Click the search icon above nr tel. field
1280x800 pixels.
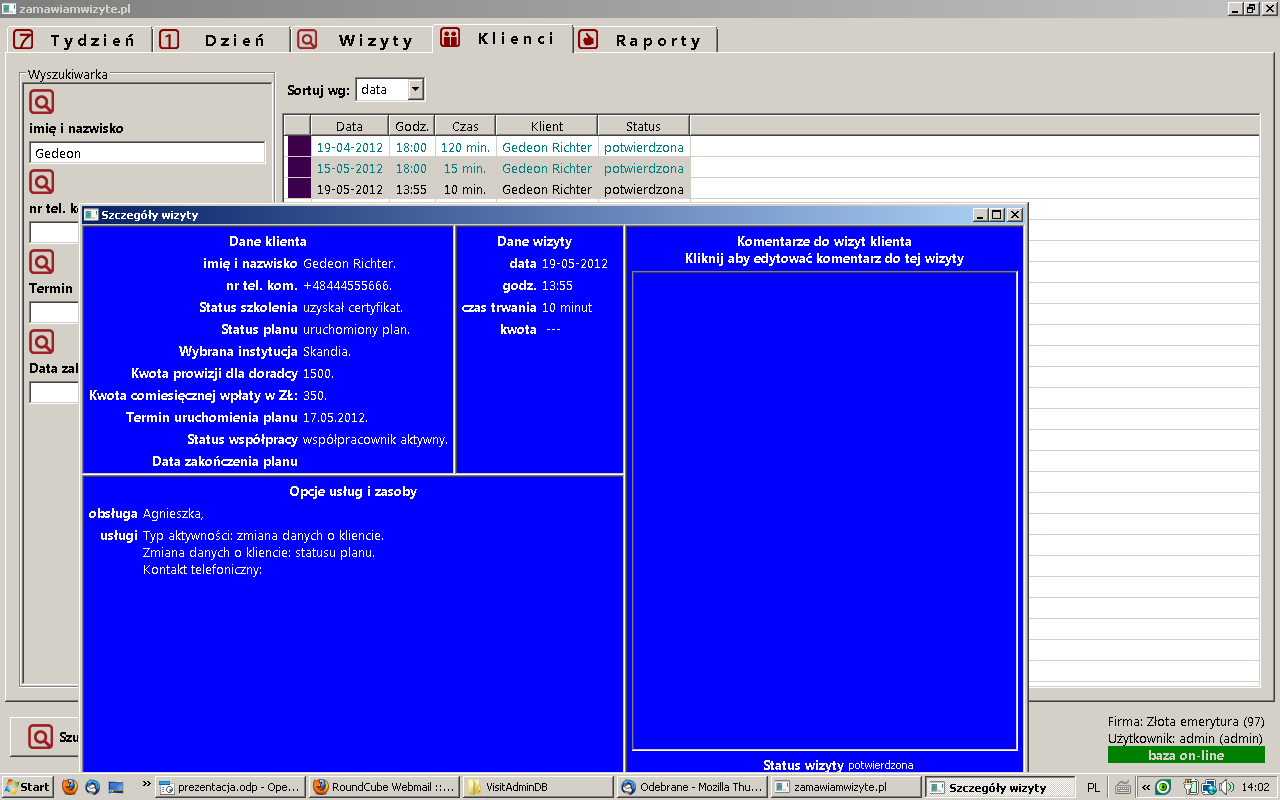[x=41, y=182]
